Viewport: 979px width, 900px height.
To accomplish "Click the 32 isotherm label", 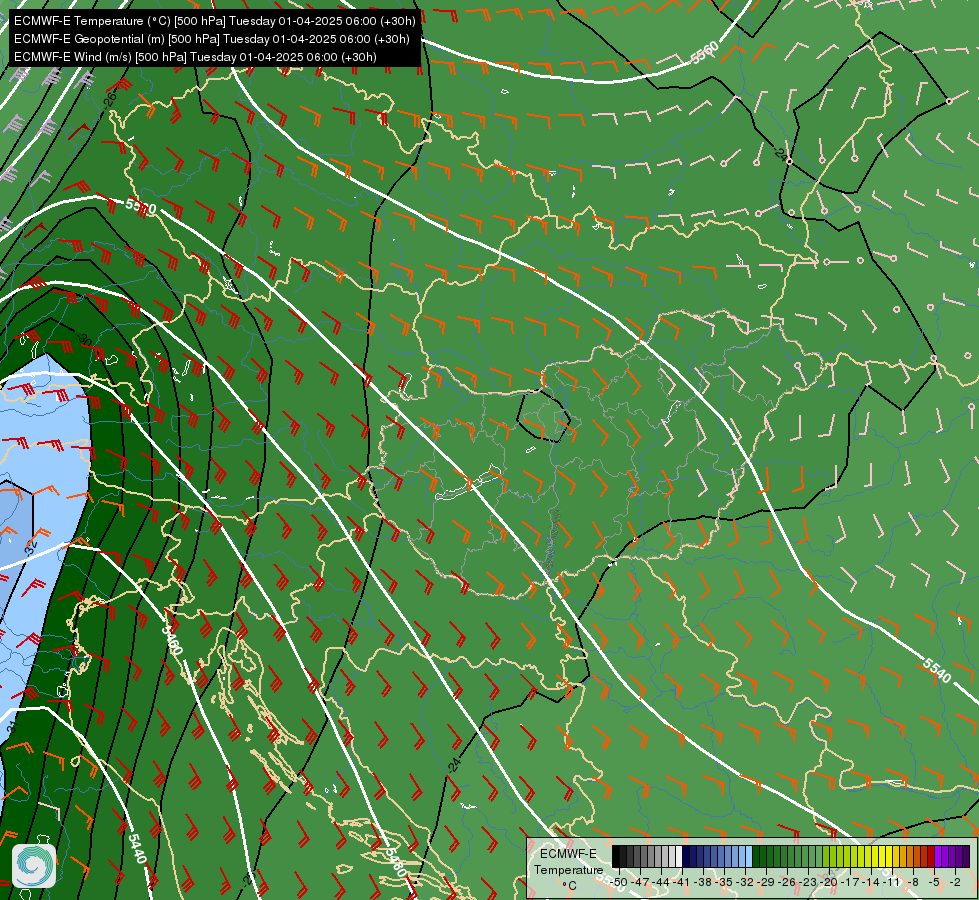I will (x=31, y=548).
